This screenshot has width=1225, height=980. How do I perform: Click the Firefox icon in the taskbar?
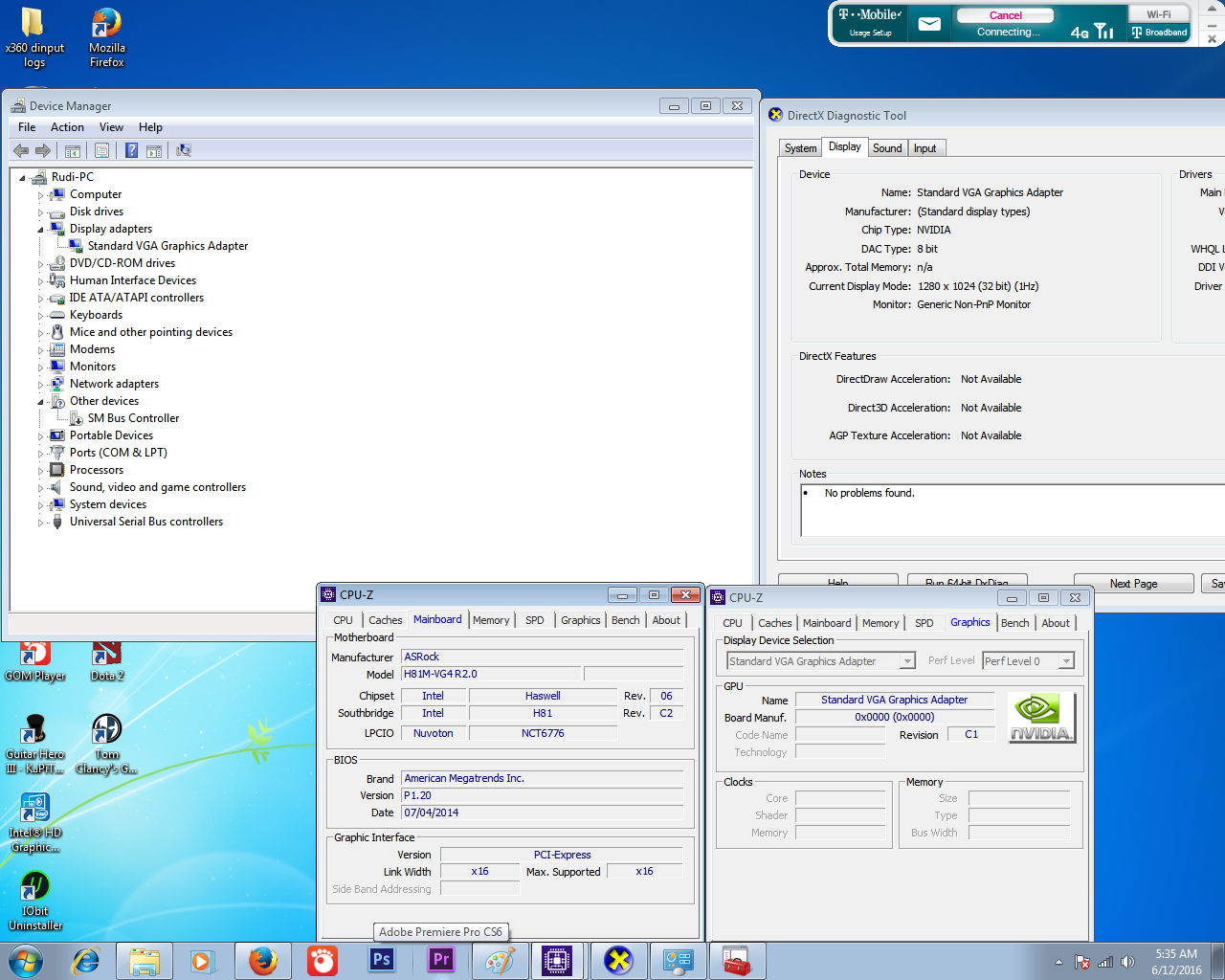pos(263,960)
